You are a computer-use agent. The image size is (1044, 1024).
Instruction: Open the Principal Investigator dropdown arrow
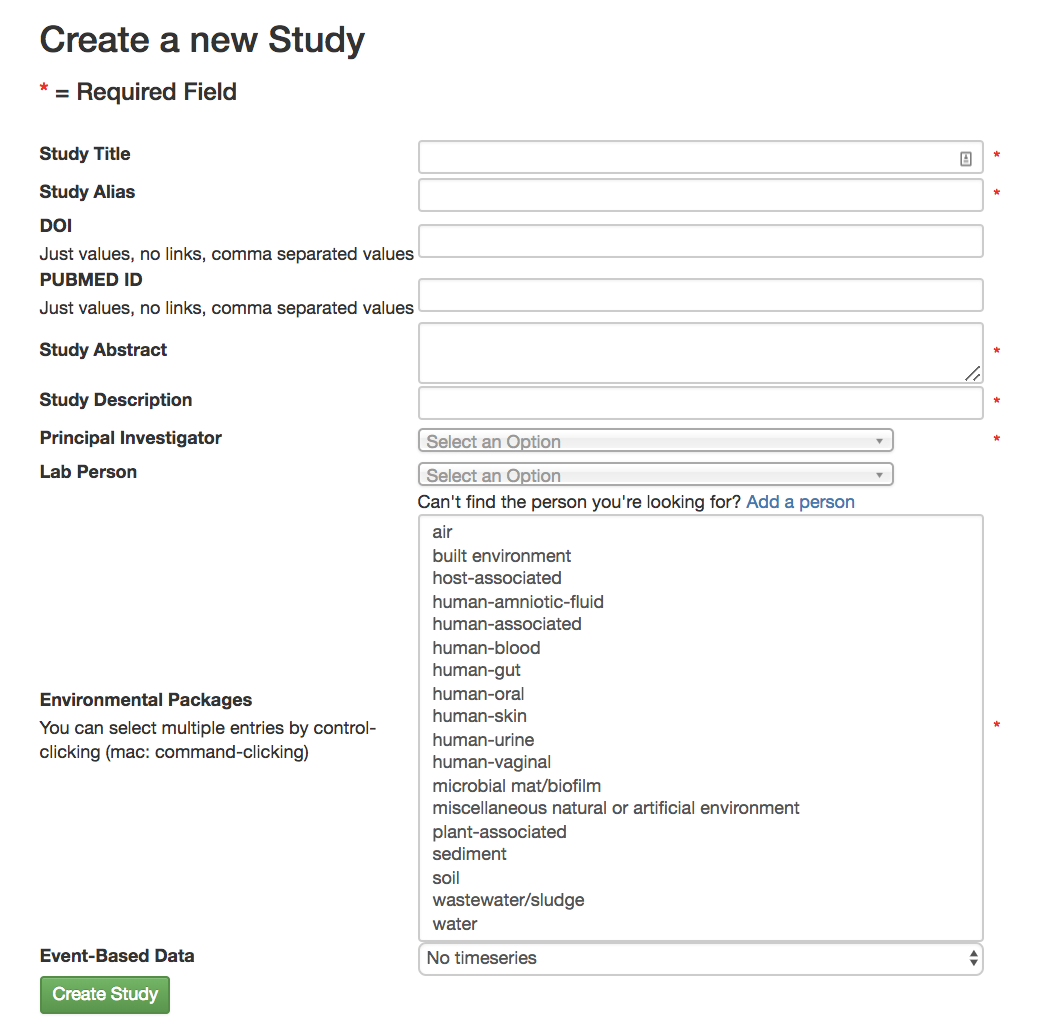[x=879, y=440]
